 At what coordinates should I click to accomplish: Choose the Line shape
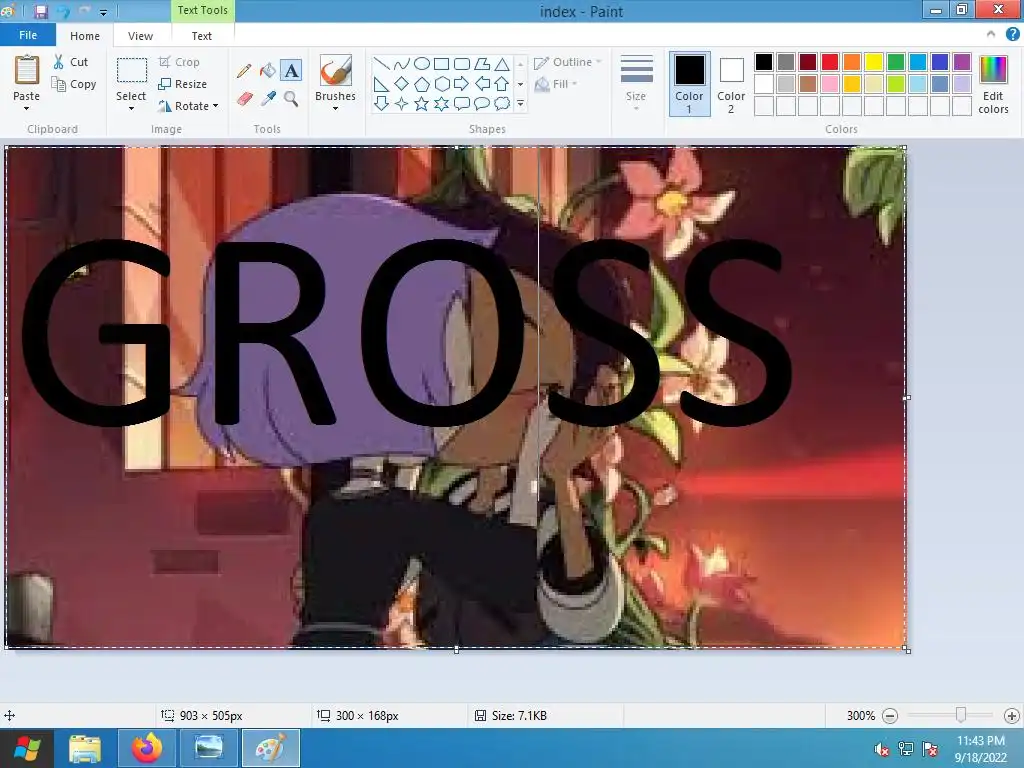click(x=381, y=64)
